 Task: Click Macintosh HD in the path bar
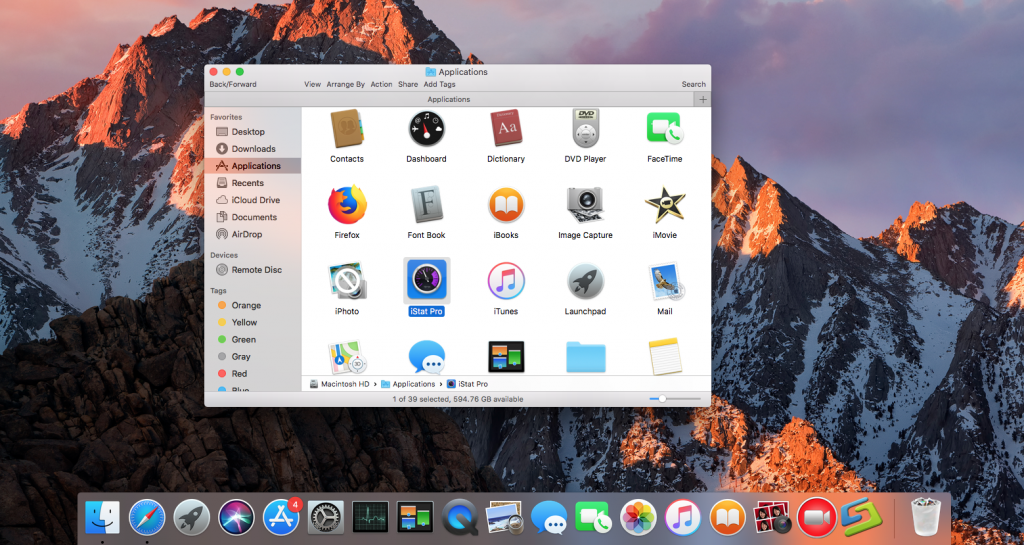(x=339, y=384)
